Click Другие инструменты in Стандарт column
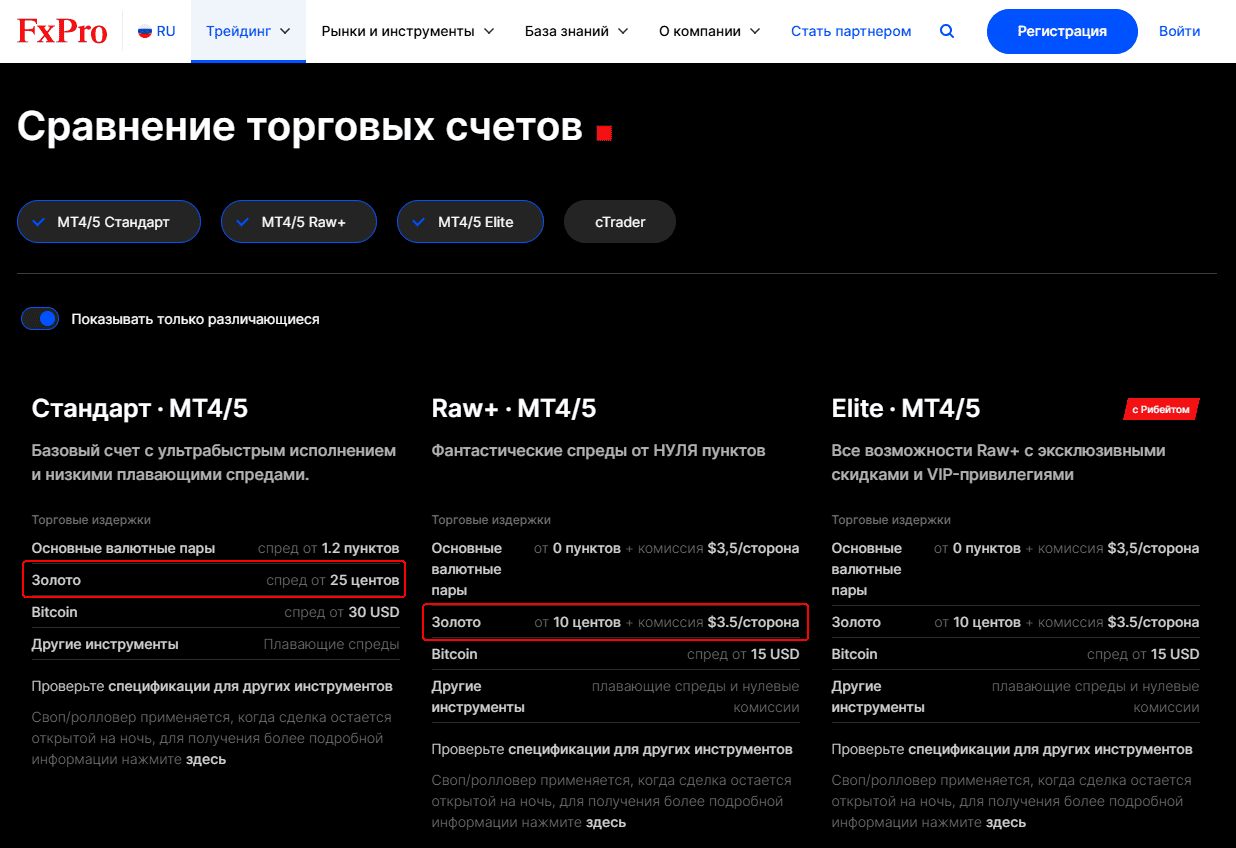Image resolution: width=1236 pixels, height=848 pixels. coord(105,644)
